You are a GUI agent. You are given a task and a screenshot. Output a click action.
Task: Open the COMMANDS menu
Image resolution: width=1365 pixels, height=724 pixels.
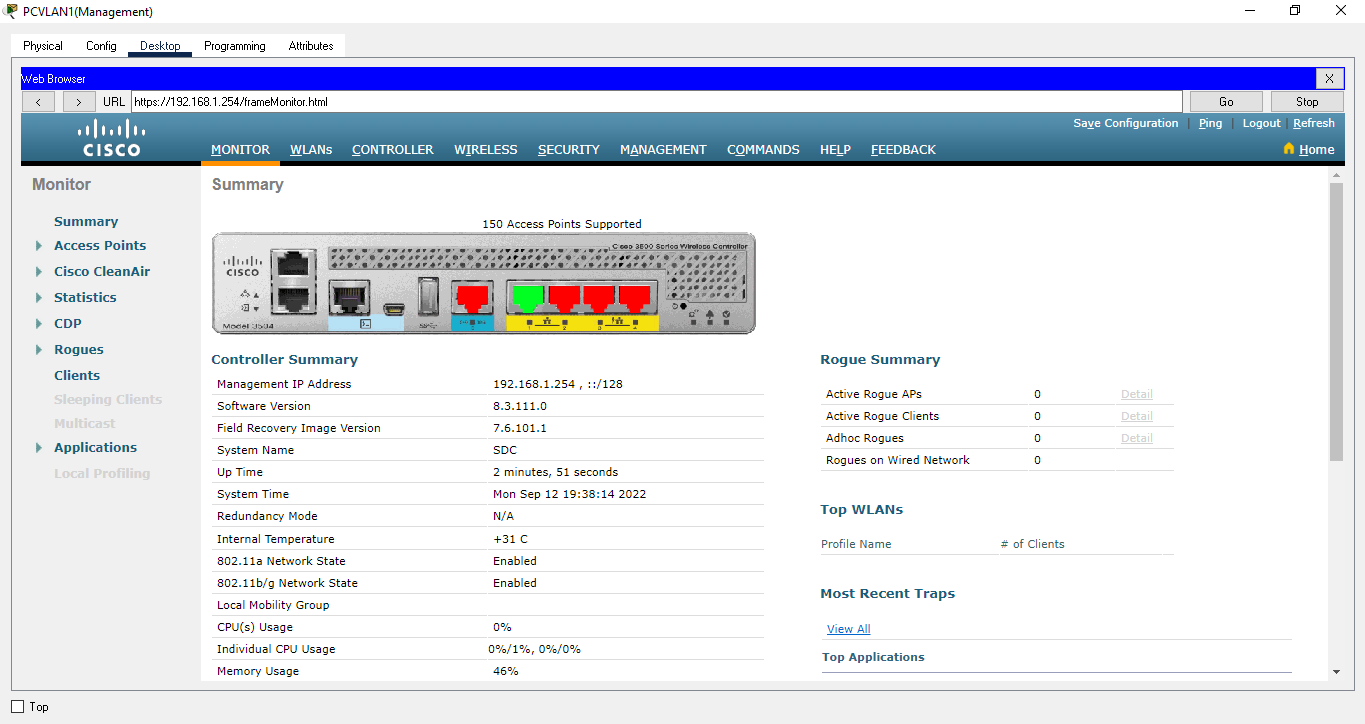pyautogui.click(x=763, y=150)
